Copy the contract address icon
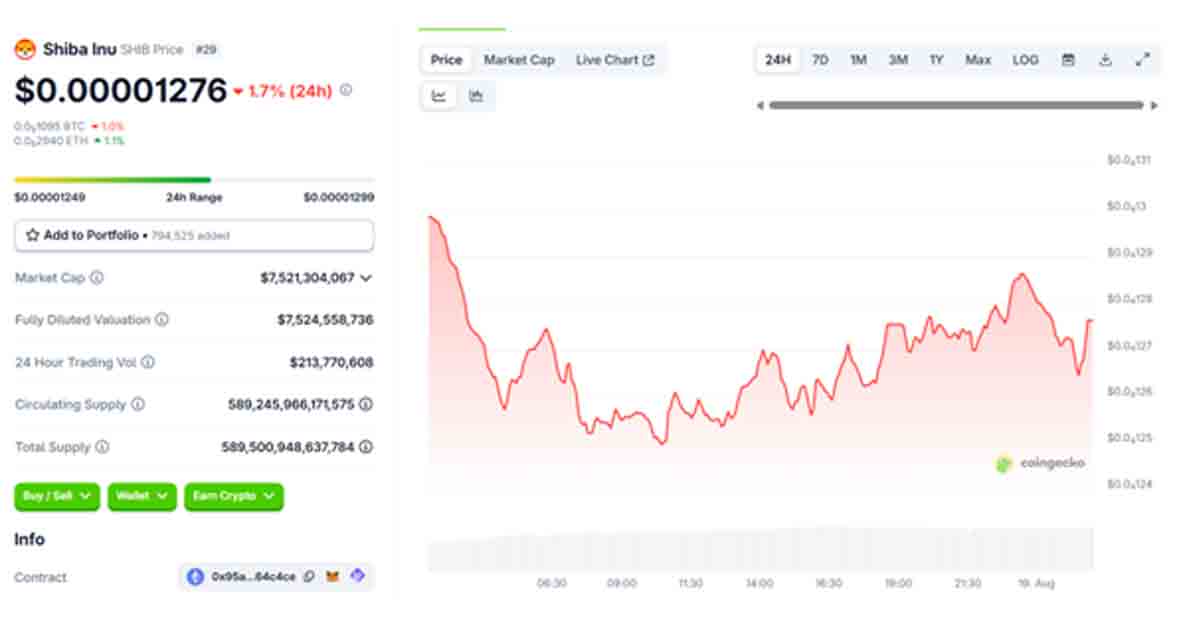 tap(309, 577)
